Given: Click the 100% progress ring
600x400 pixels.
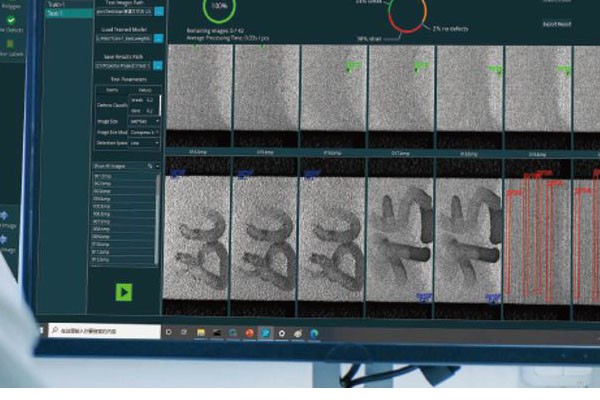Looking at the screenshot, I should [x=219, y=7].
